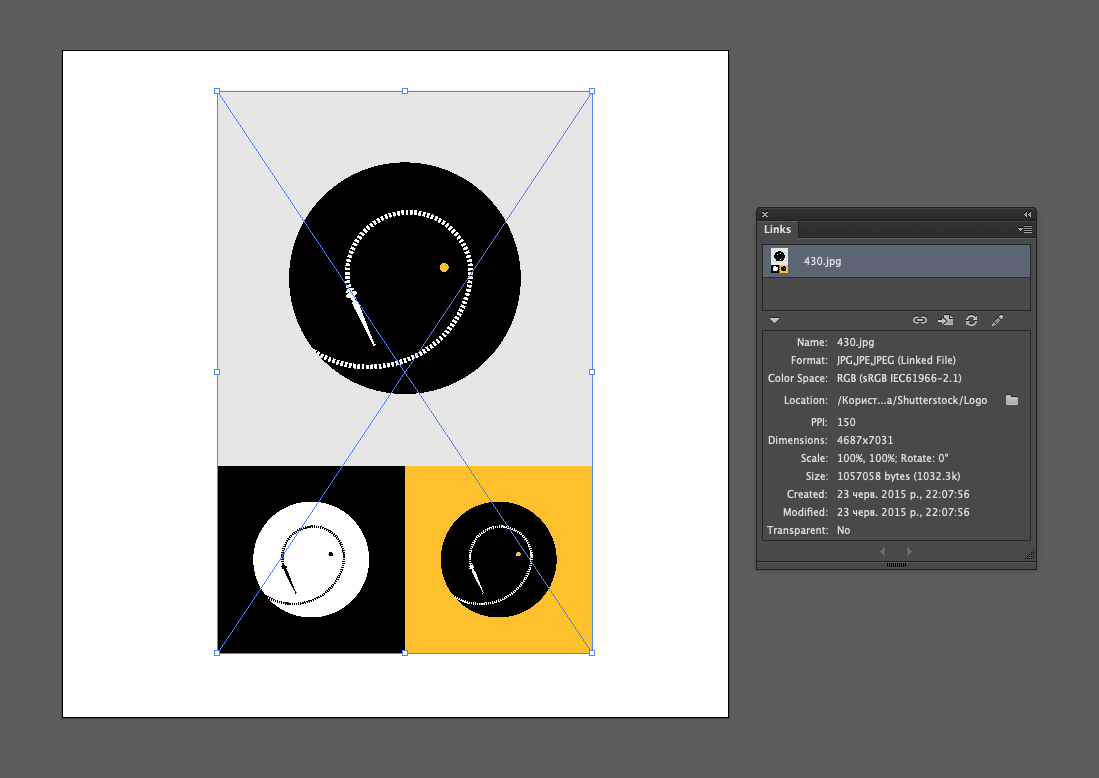Click the Relink chain icon
Viewport: 1099px width, 778px height.
tap(920, 320)
